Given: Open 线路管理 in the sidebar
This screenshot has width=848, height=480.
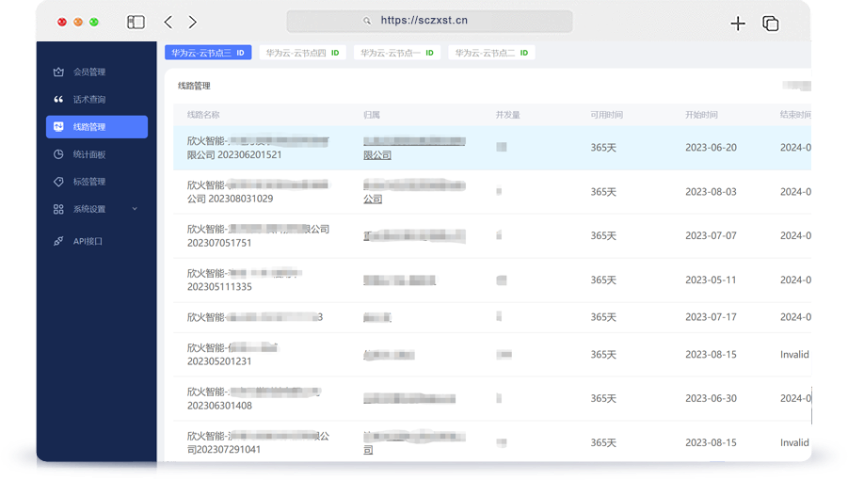Looking at the screenshot, I should point(96,127).
